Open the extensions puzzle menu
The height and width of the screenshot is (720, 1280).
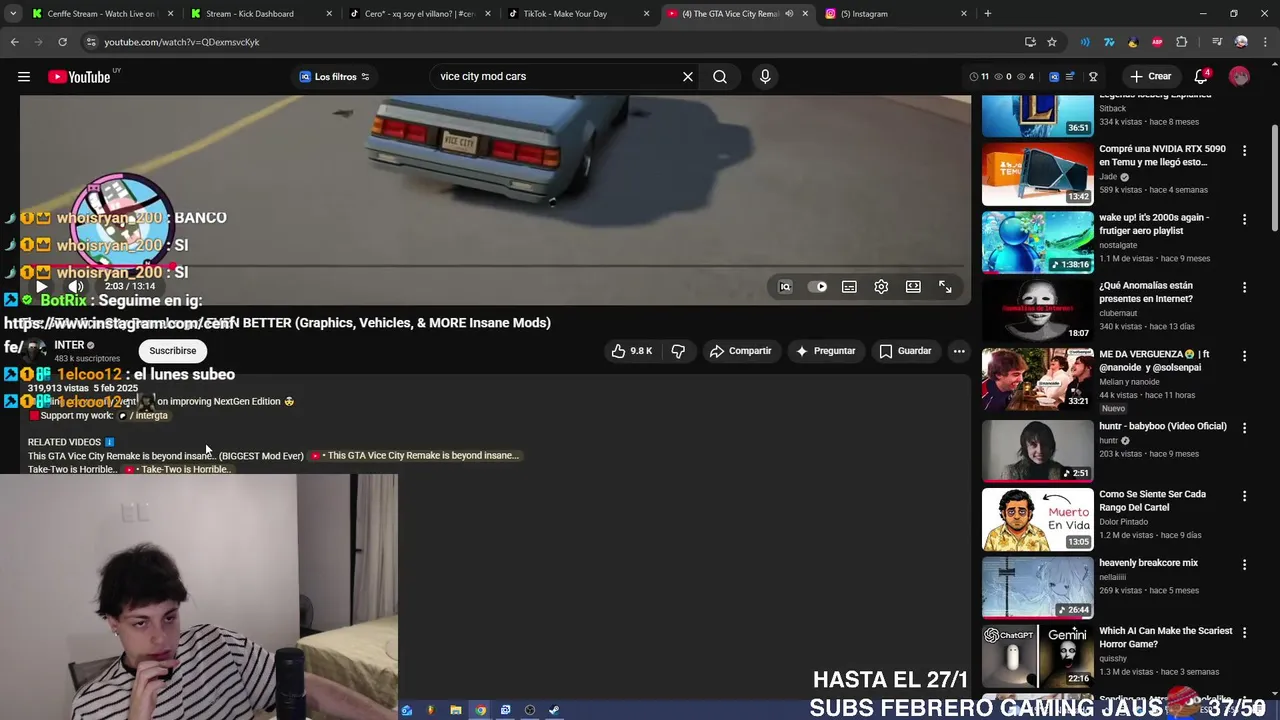pos(1182,42)
